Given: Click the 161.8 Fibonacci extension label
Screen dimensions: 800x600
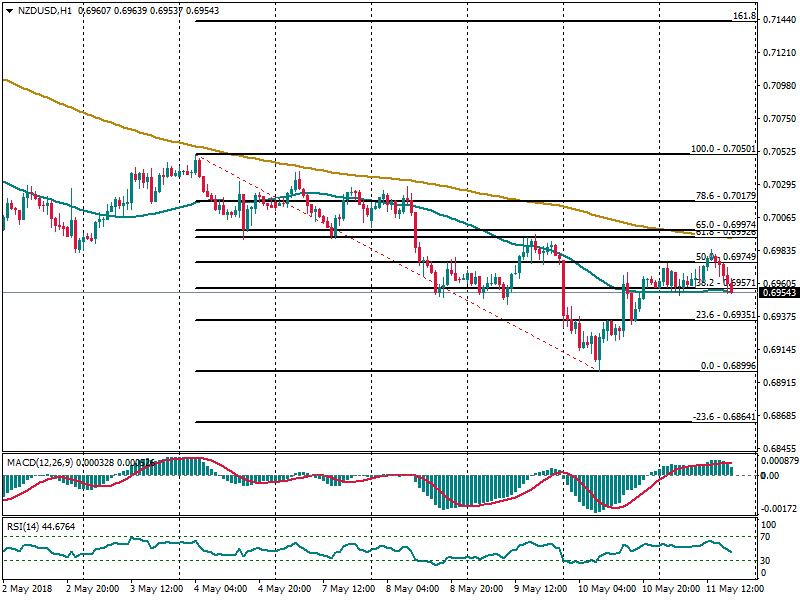Looking at the screenshot, I should click(744, 16).
